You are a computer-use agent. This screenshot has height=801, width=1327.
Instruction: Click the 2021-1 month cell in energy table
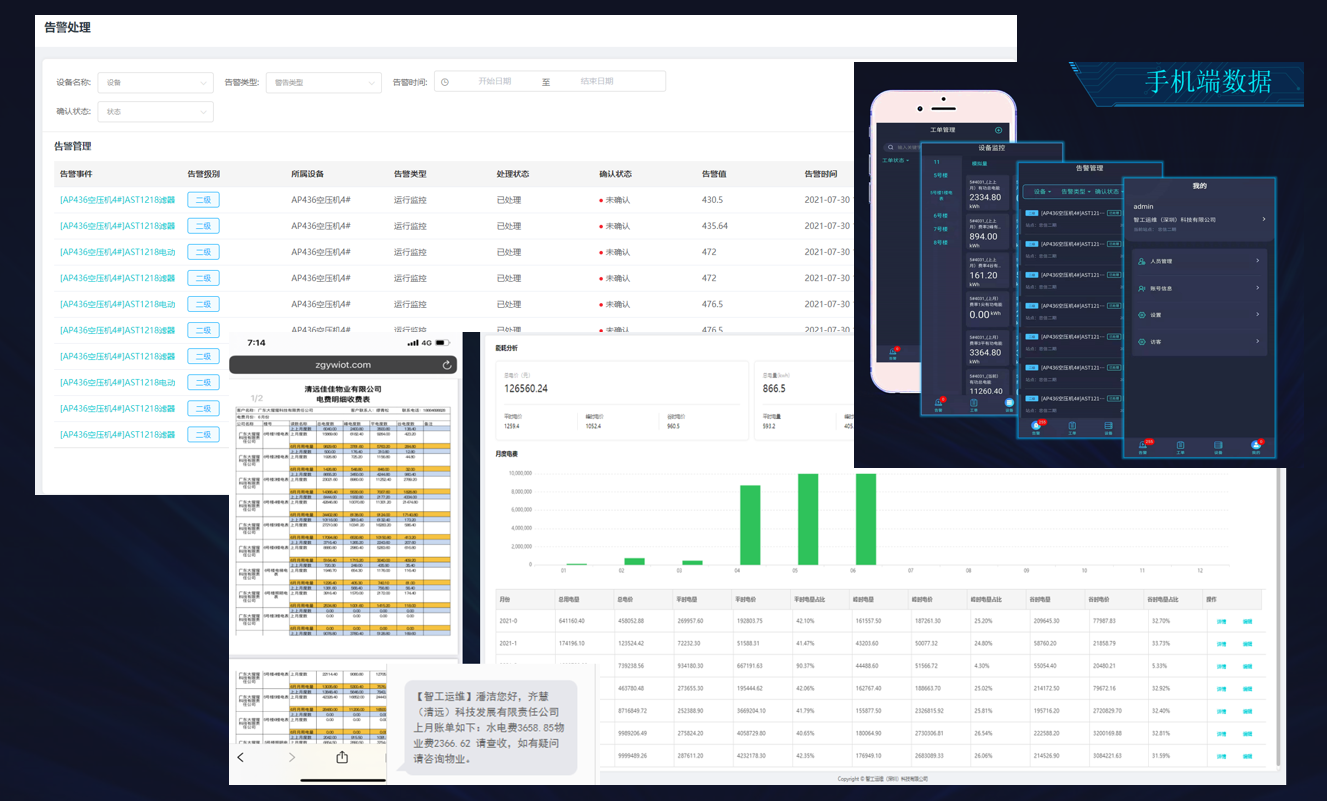pos(510,643)
